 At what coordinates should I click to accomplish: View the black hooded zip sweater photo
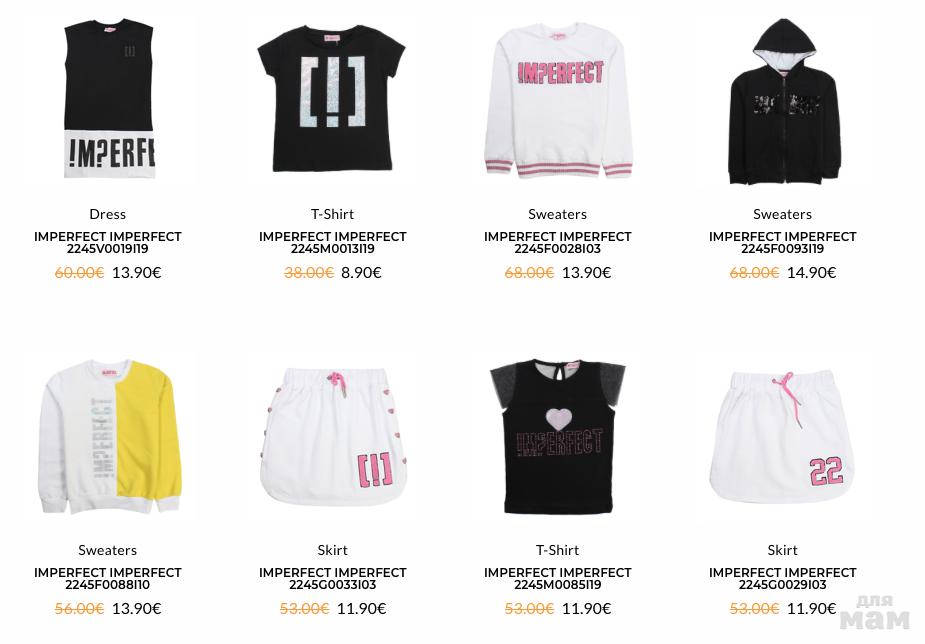point(784,101)
